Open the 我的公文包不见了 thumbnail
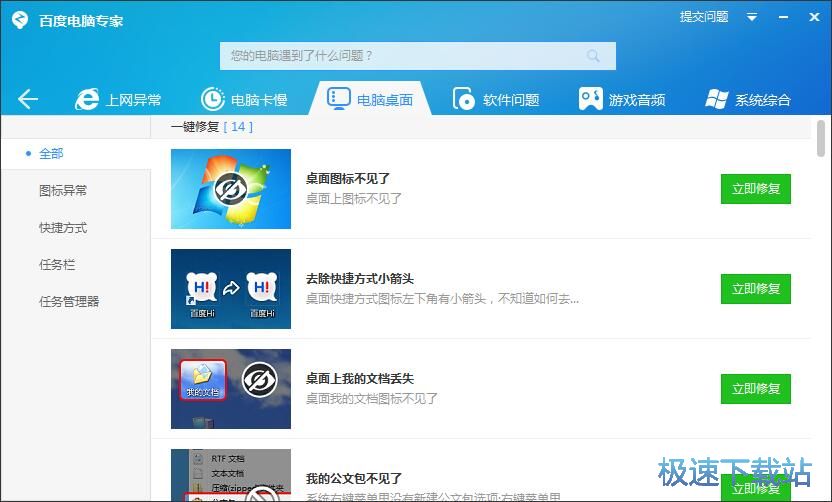This screenshot has width=832, height=502. [231, 475]
